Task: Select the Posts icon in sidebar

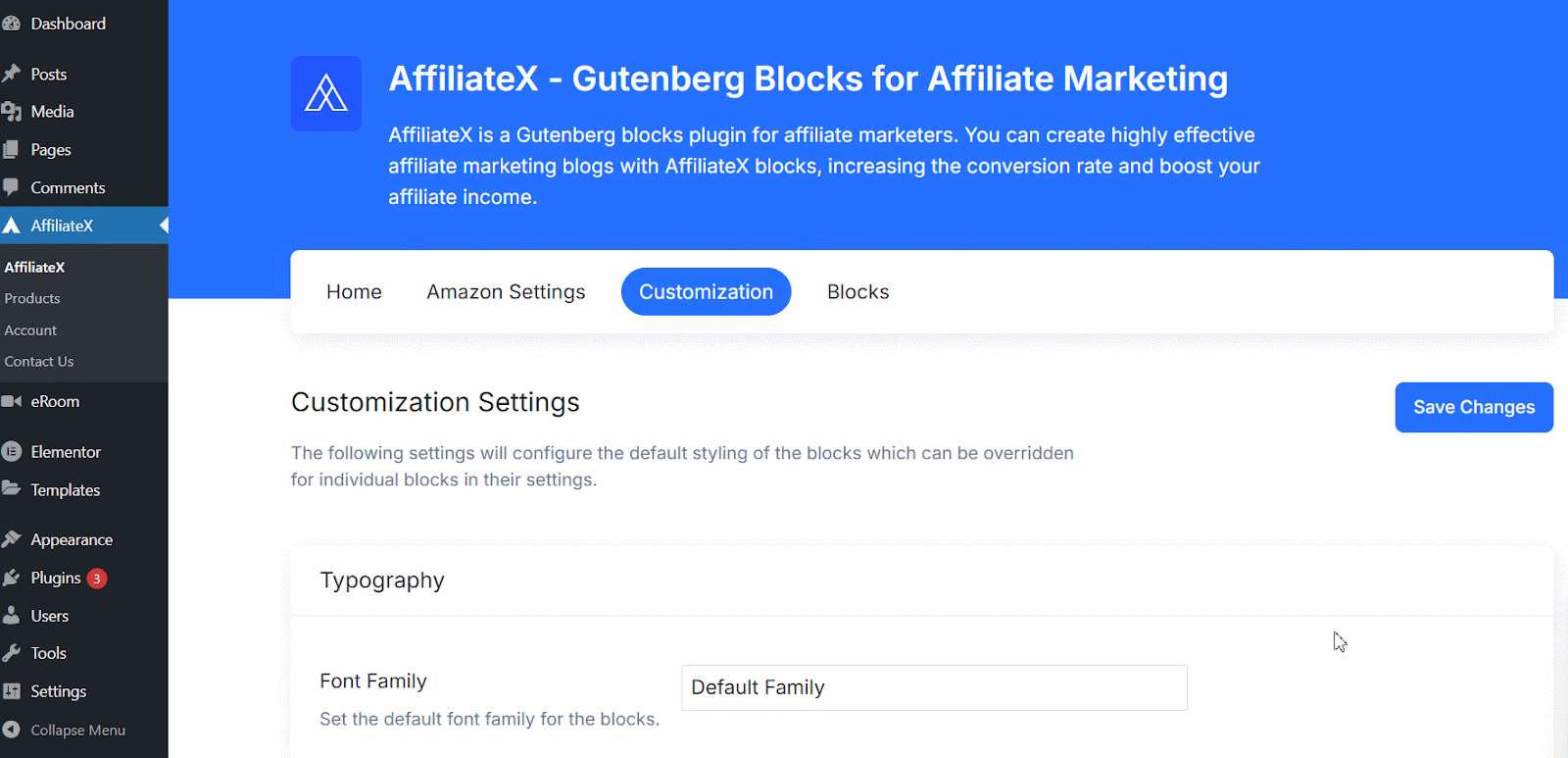Action: pos(14,74)
